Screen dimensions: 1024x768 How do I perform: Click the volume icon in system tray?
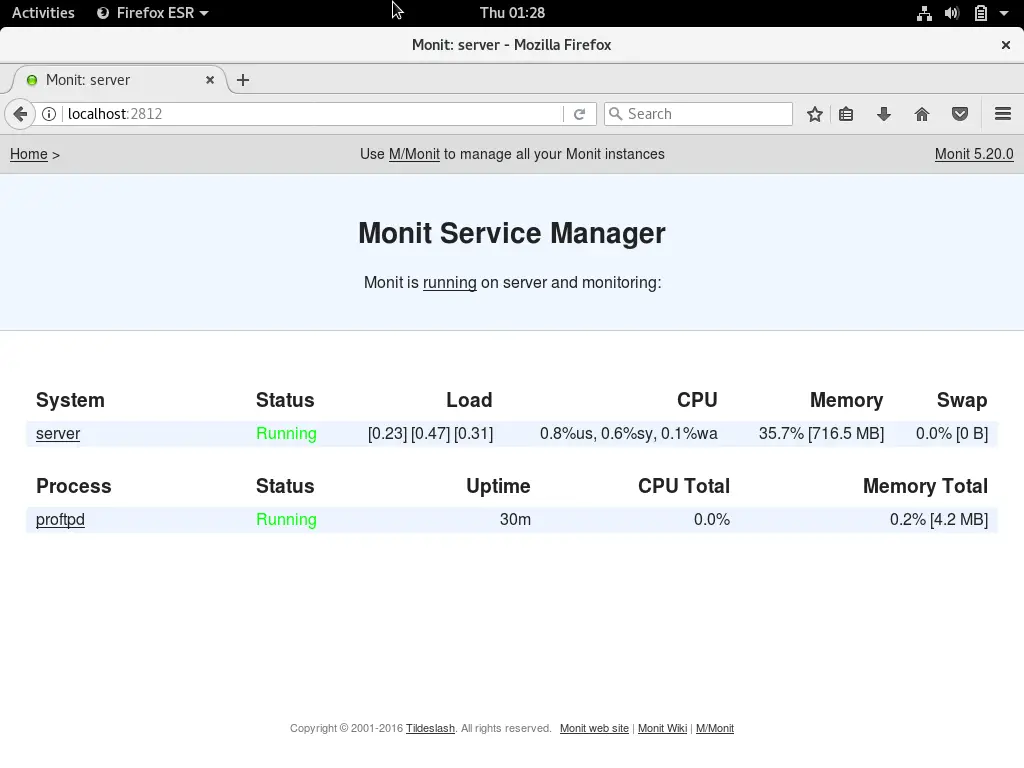pyautogui.click(x=952, y=13)
